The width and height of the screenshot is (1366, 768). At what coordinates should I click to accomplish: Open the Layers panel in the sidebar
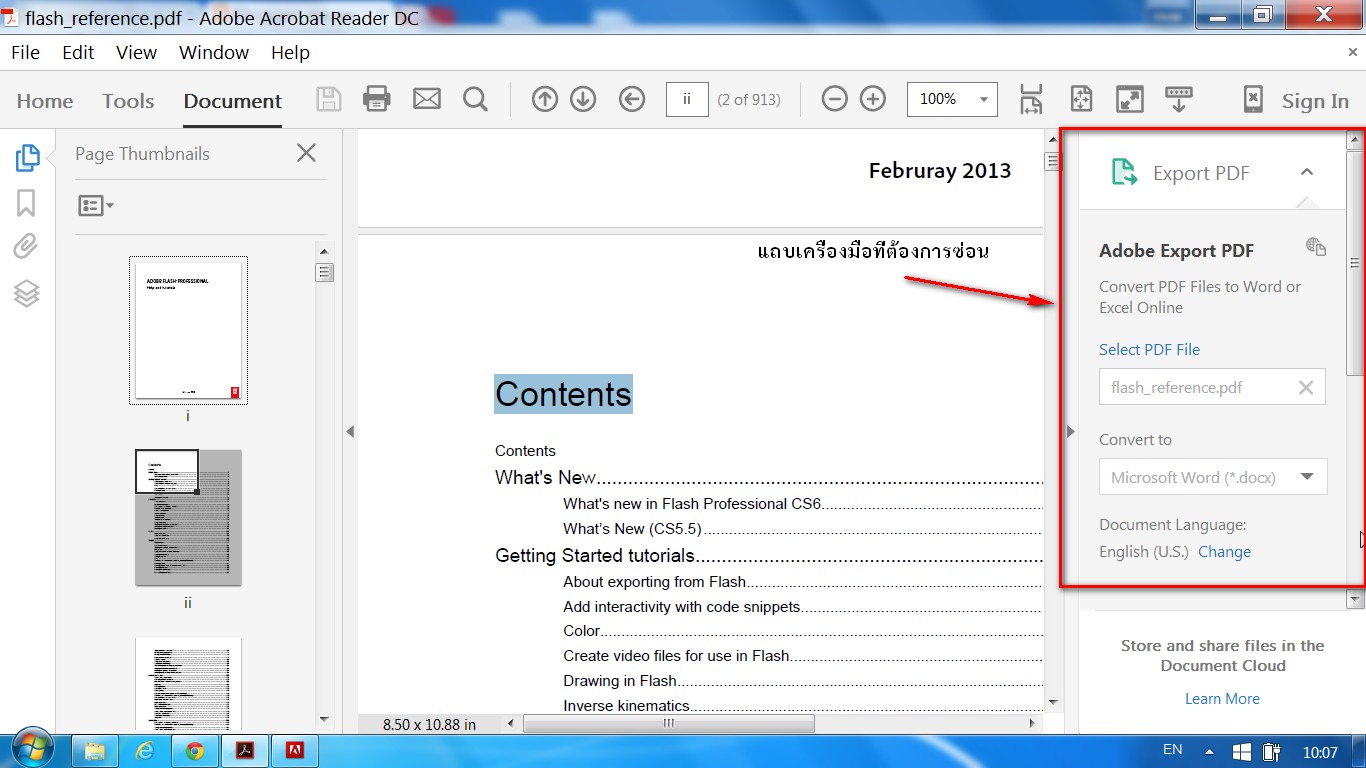27,293
